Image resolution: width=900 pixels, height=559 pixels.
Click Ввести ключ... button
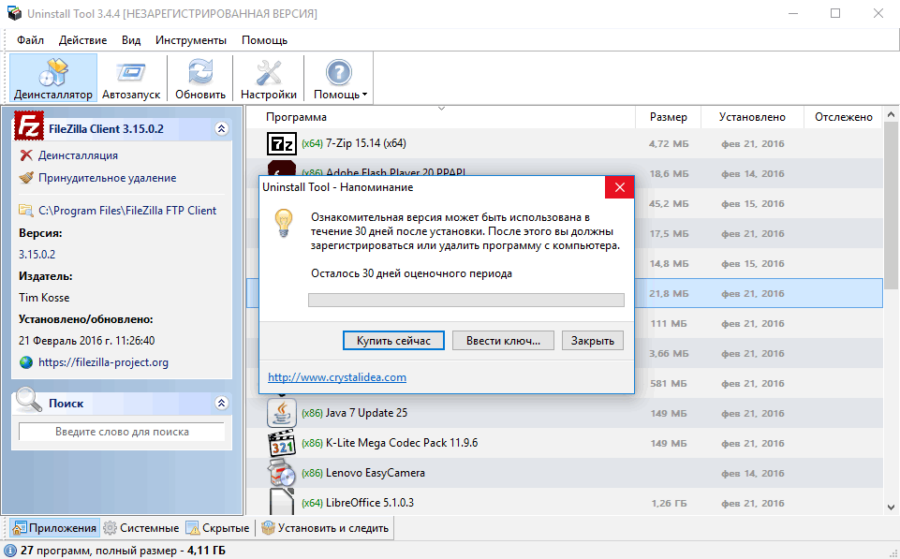pos(503,340)
